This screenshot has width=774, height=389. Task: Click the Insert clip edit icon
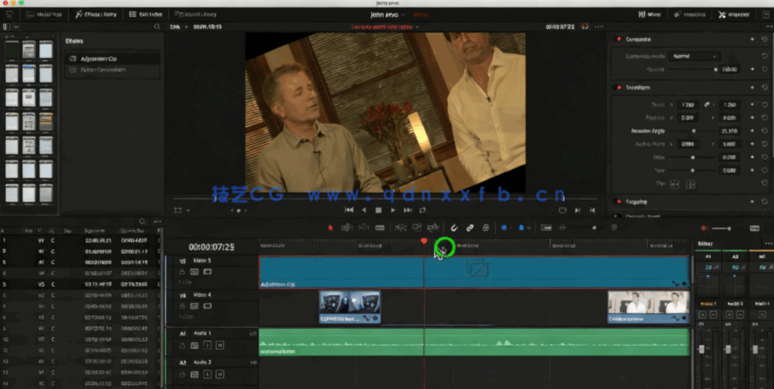400,228
